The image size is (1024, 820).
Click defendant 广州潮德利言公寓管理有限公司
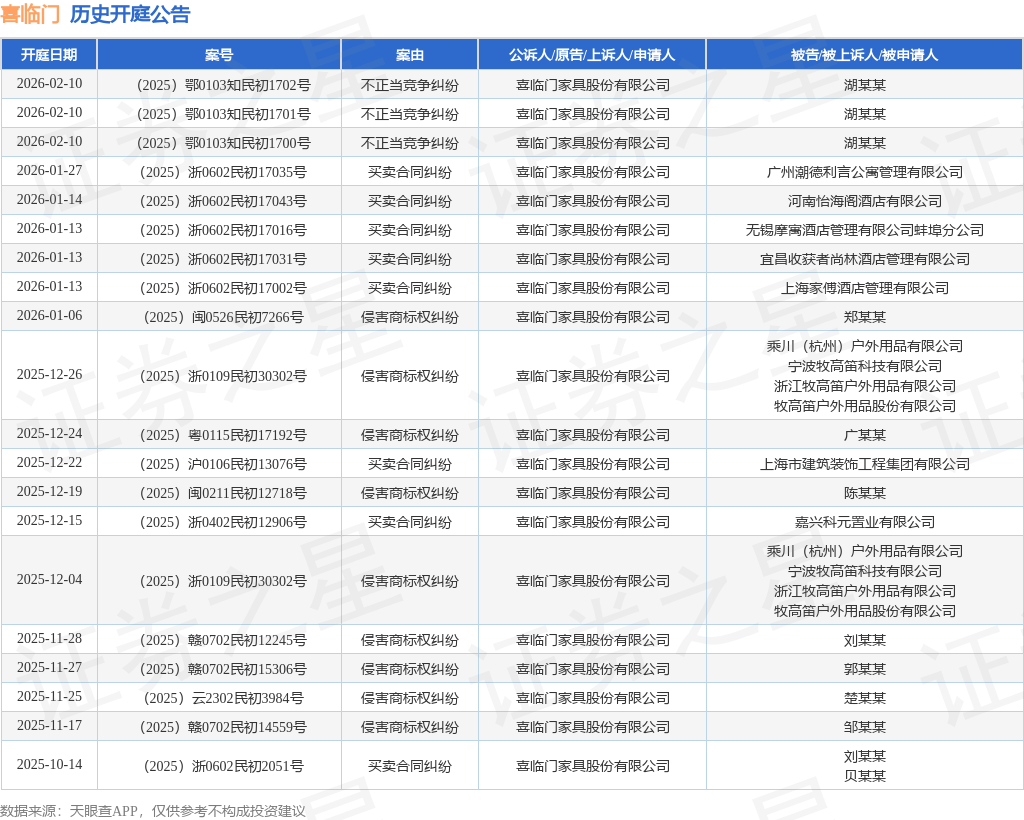pyautogui.click(x=865, y=172)
